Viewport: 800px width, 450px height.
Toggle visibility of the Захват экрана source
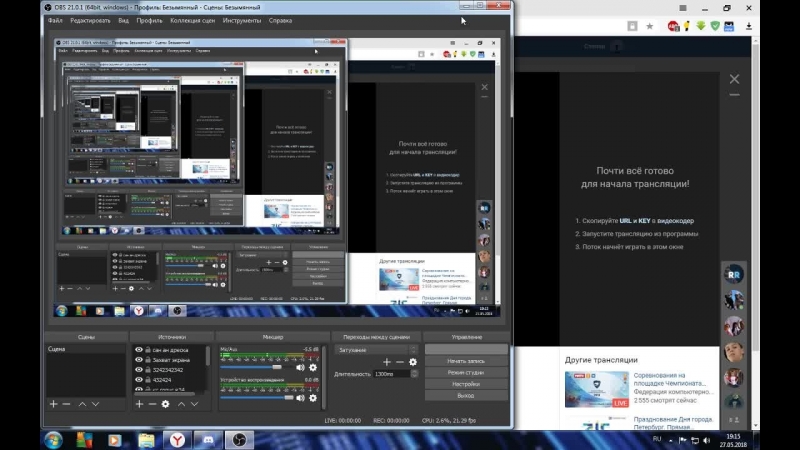(139, 360)
